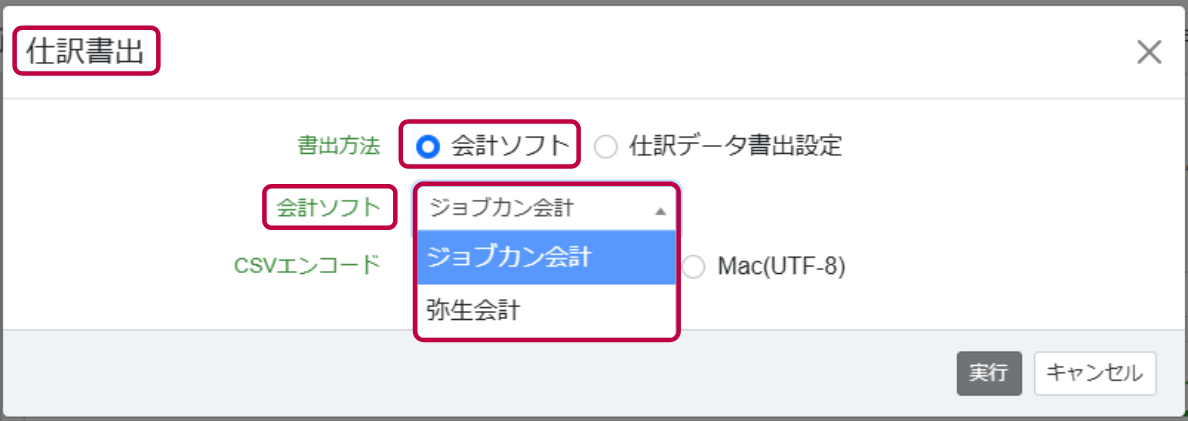Click the 仕訳データ書出設定 option label text
Viewport: 1188px width, 421px height.
pos(735,145)
